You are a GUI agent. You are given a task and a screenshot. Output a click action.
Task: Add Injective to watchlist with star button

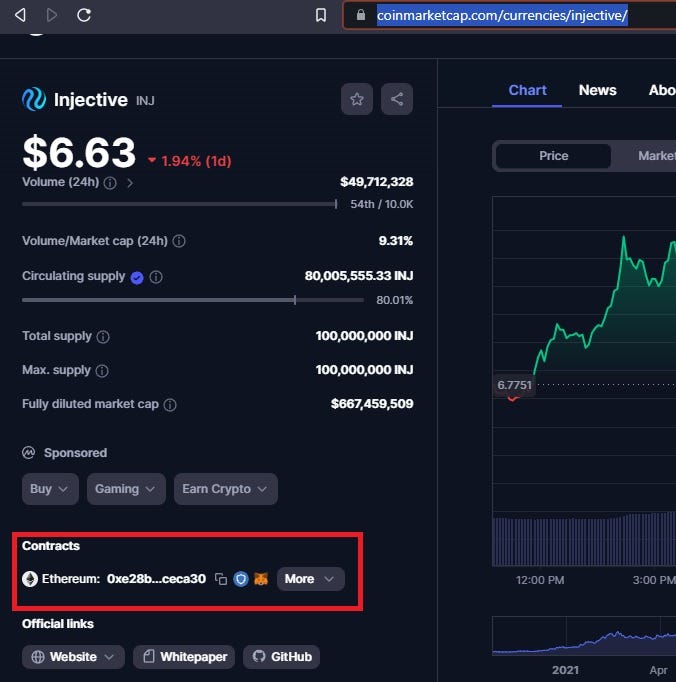357,99
